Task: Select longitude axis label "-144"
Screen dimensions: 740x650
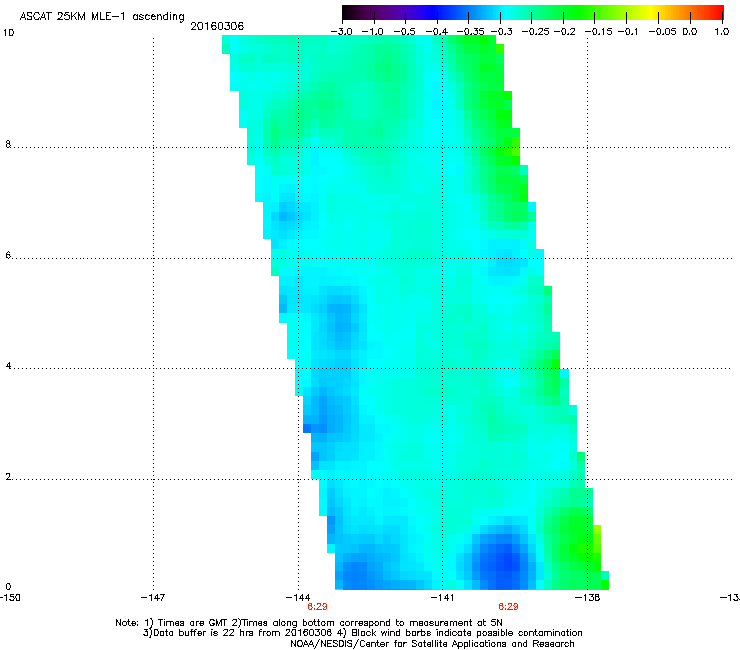Action: click(x=298, y=598)
